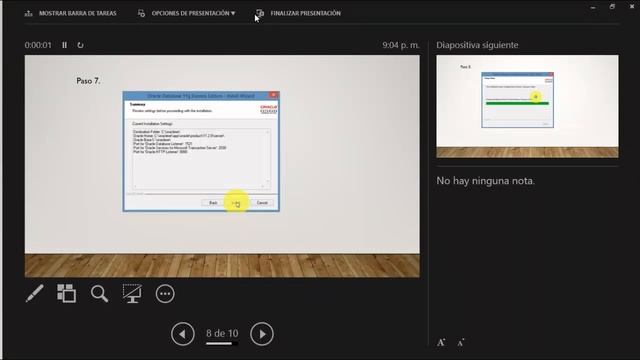Toggle black screen presentation icon

pyautogui.click(x=132, y=293)
